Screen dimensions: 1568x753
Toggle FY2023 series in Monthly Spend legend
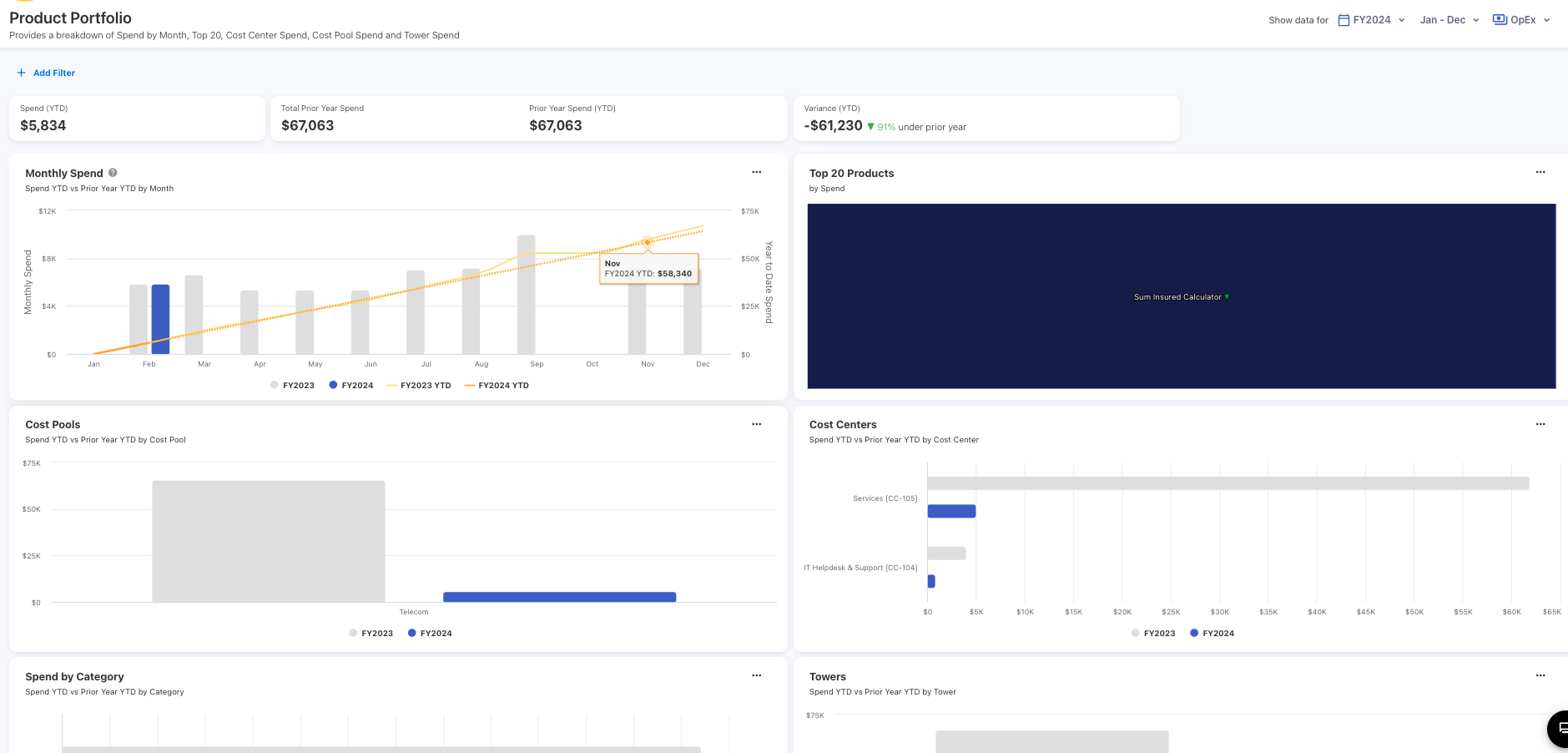pos(292,386)
